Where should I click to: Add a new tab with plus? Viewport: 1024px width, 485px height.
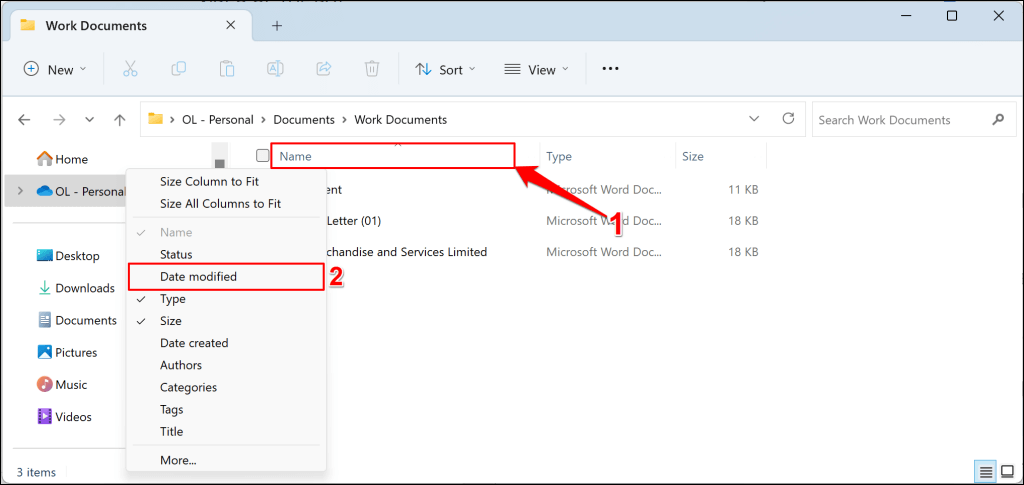click(x=277, y=25)
